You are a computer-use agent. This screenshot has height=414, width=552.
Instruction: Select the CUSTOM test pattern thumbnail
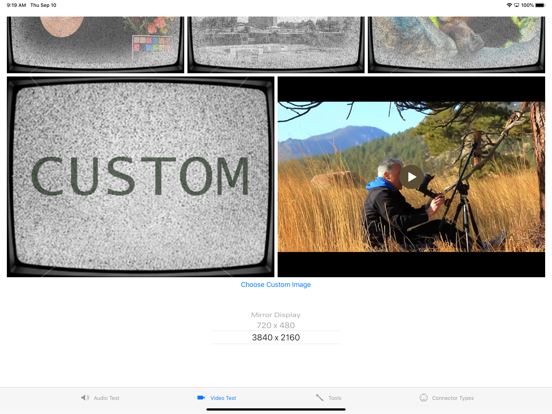(140, 177)
